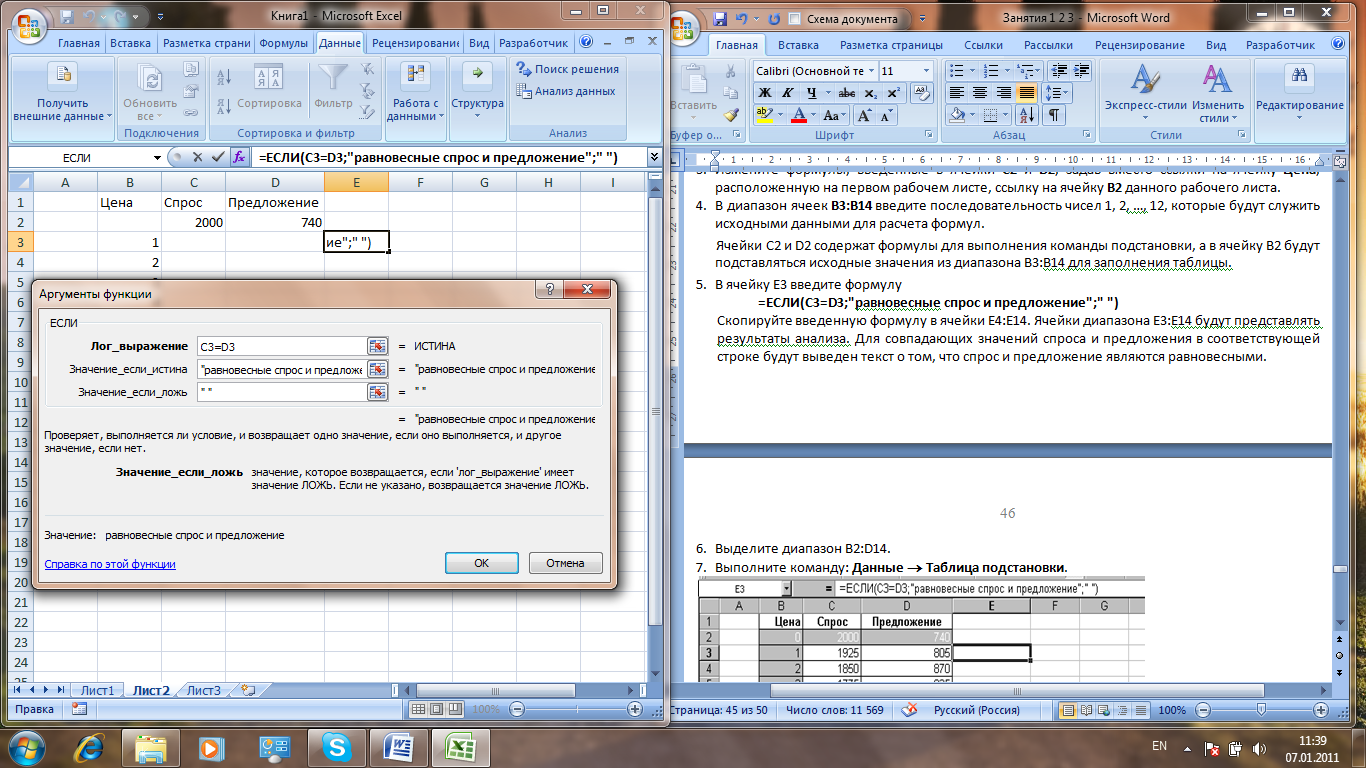Insert a new worksheet tab icon
The image size is (1366, 768).
pyautogui.click(x=247, y=690)
